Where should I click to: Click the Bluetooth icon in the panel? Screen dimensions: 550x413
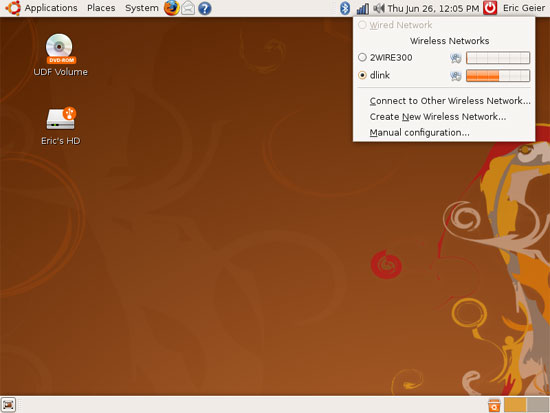coord(345,8)
